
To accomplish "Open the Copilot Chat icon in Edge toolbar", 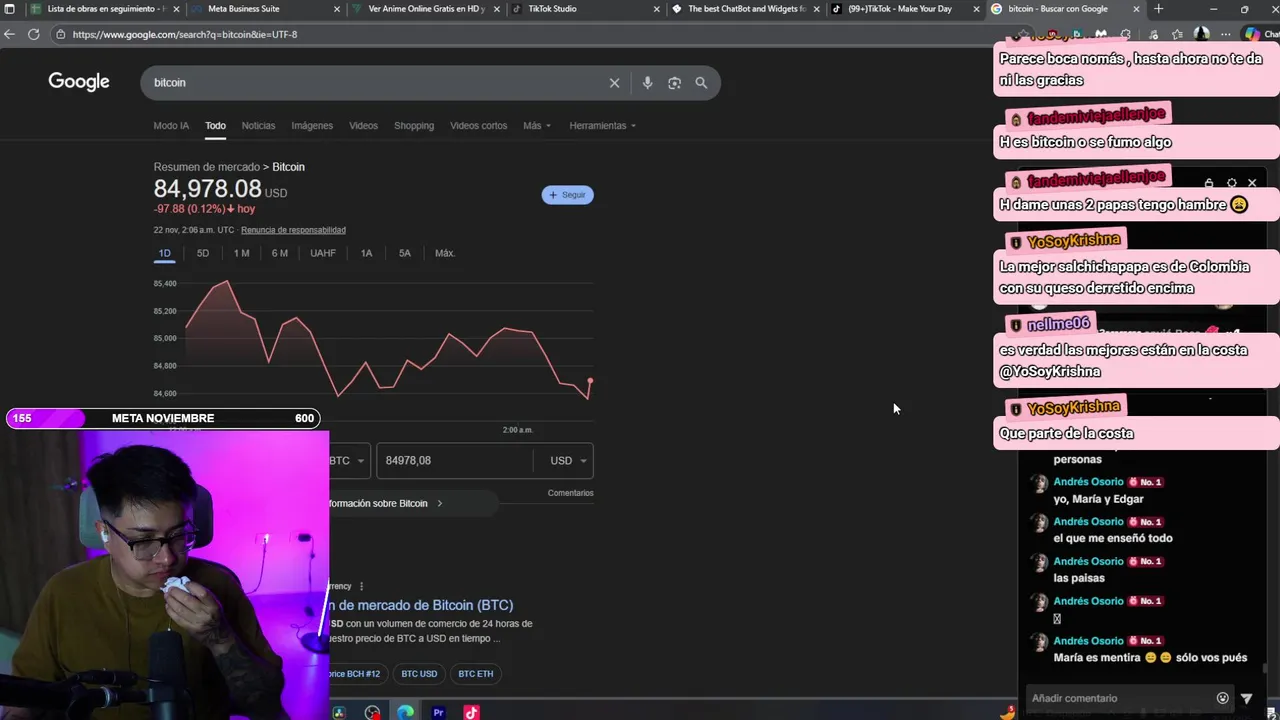I will click(1252, 34).
